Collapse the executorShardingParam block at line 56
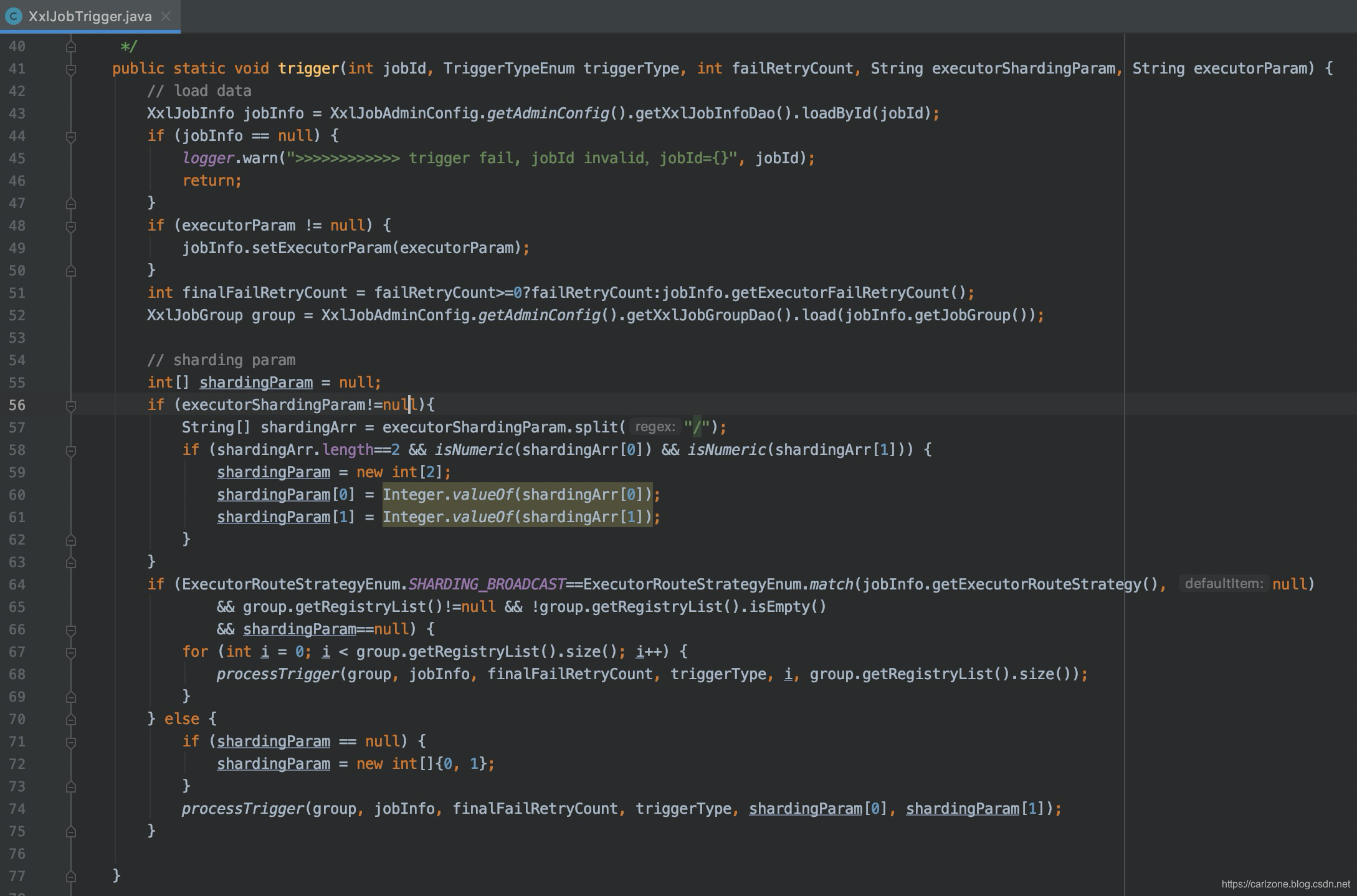The image size is (1357, 896). 71,406
